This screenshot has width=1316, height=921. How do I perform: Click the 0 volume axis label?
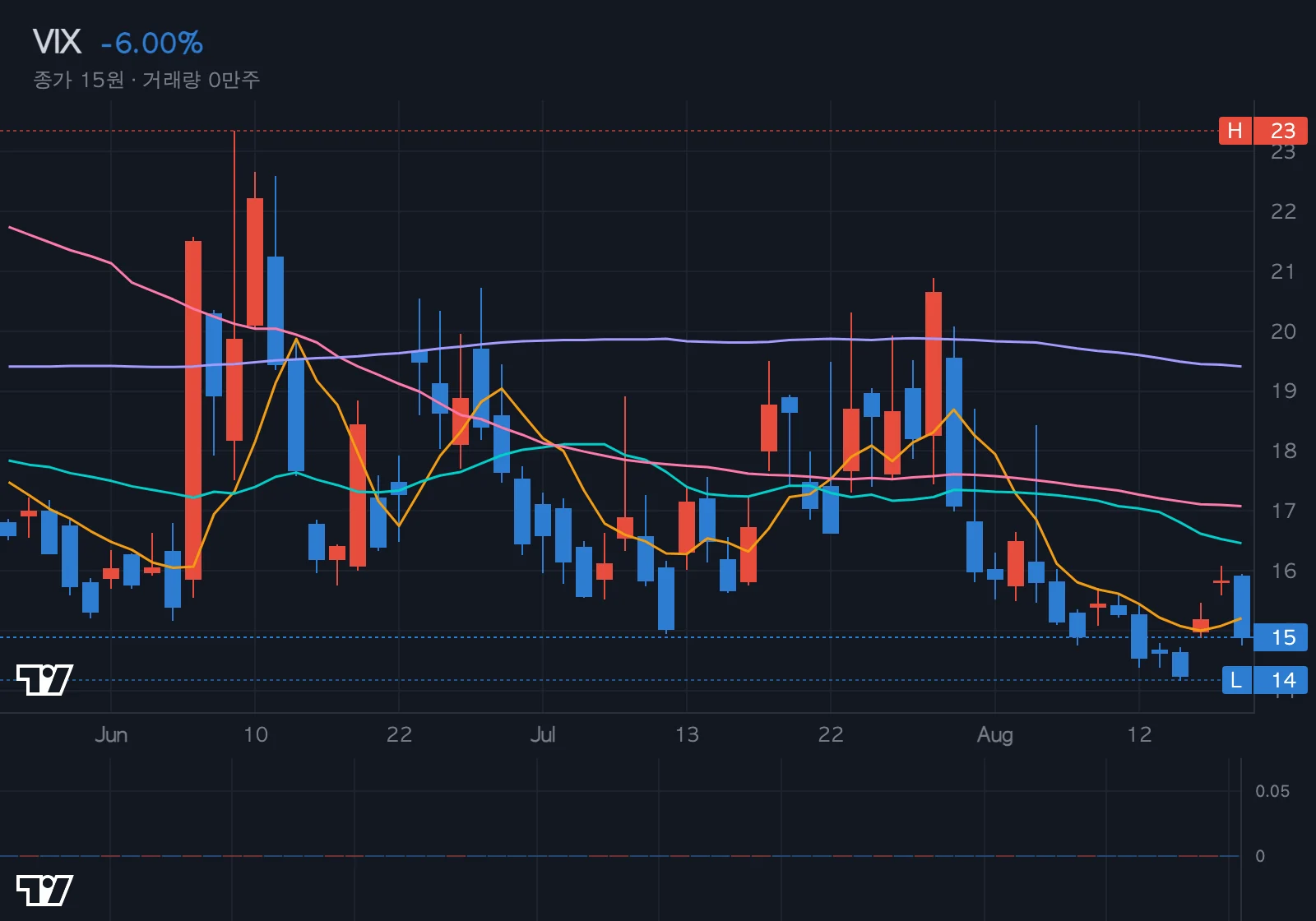[x=1260, y=856]
